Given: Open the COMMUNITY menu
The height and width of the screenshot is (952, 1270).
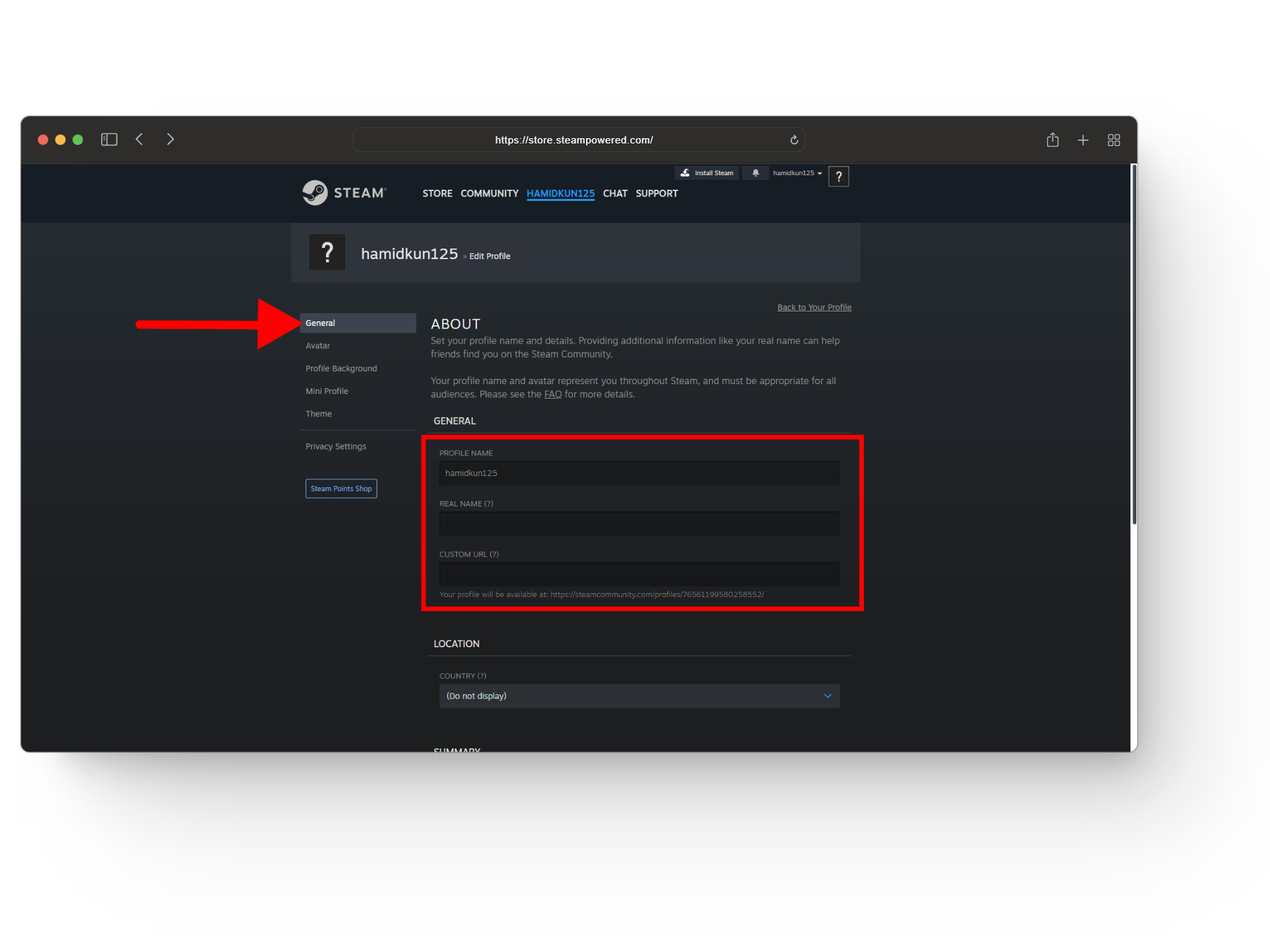Looking at the screenshot, I should [x=489, y=194].
